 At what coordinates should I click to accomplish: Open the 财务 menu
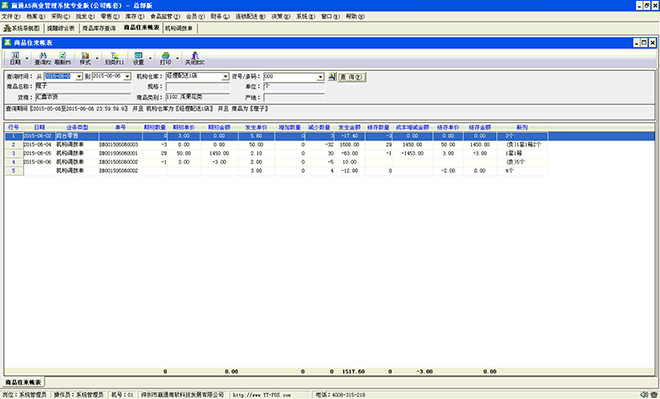pos(220,16)
